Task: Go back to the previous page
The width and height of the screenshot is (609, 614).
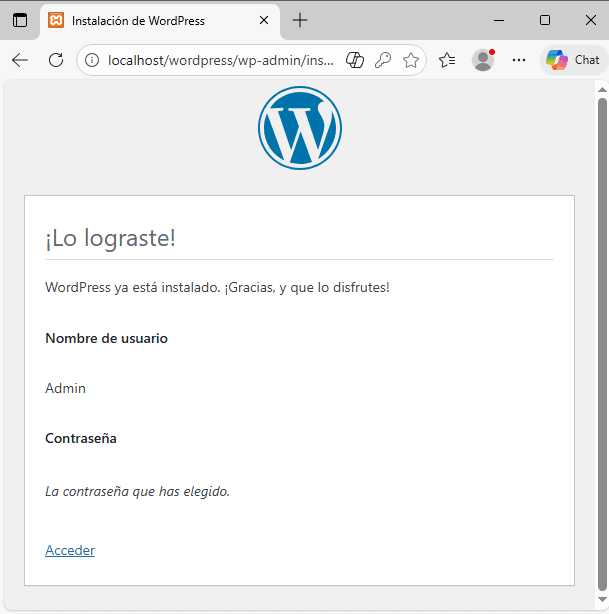Action: [20, 60]
